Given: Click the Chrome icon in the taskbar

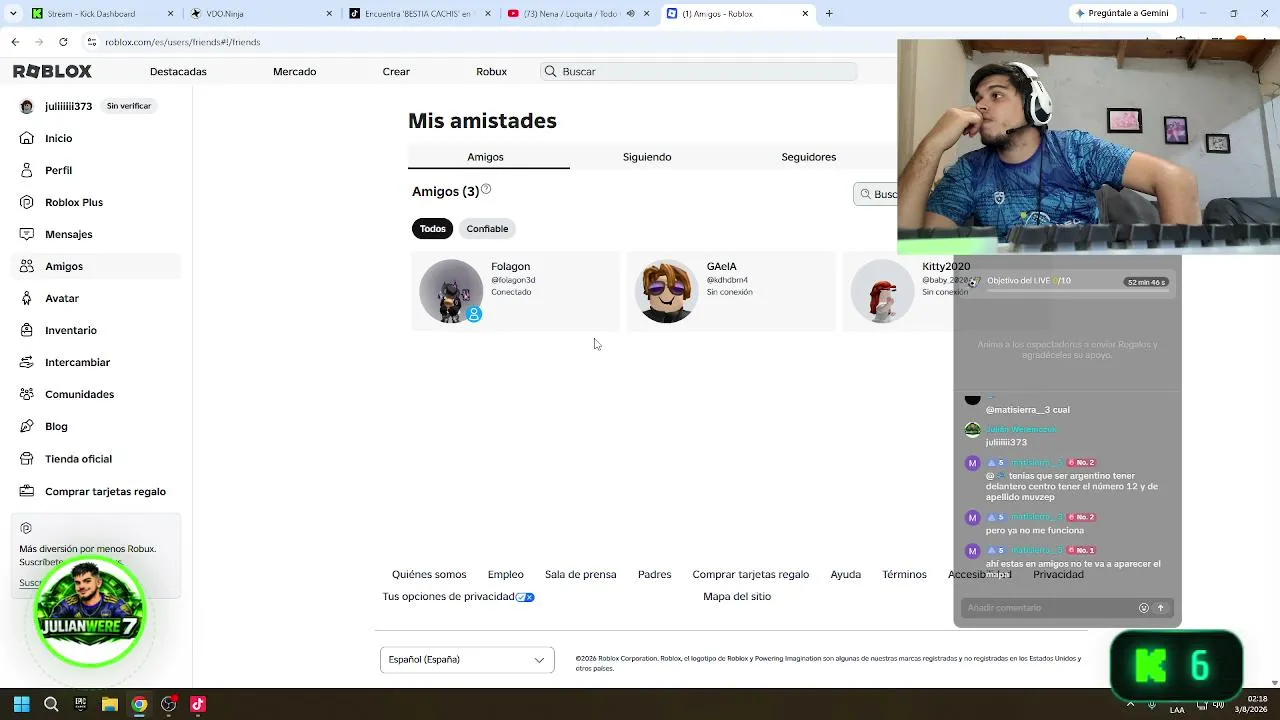Looking at the screenshot, I should pyautogui.click(x=139, y=704).
